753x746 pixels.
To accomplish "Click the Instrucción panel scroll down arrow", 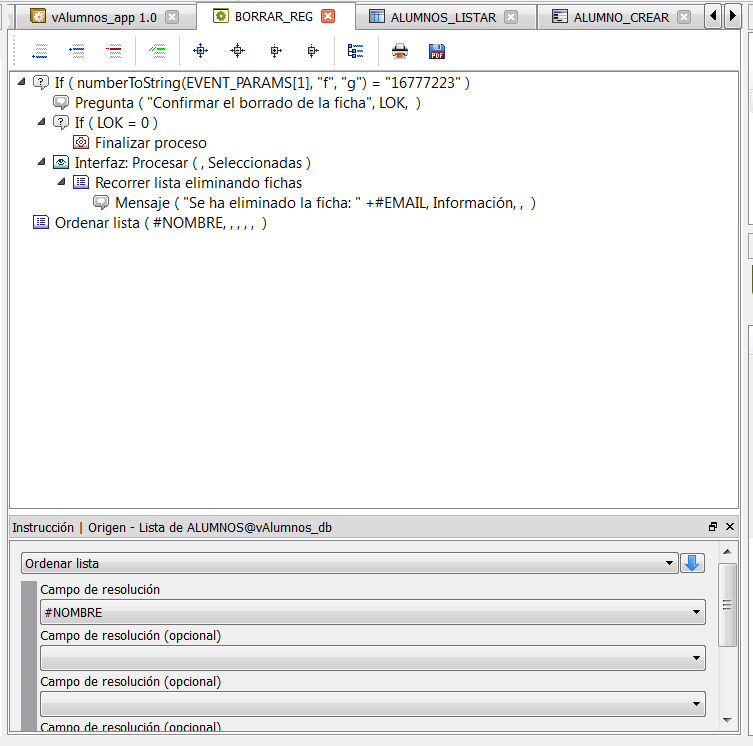I will 727,720.
